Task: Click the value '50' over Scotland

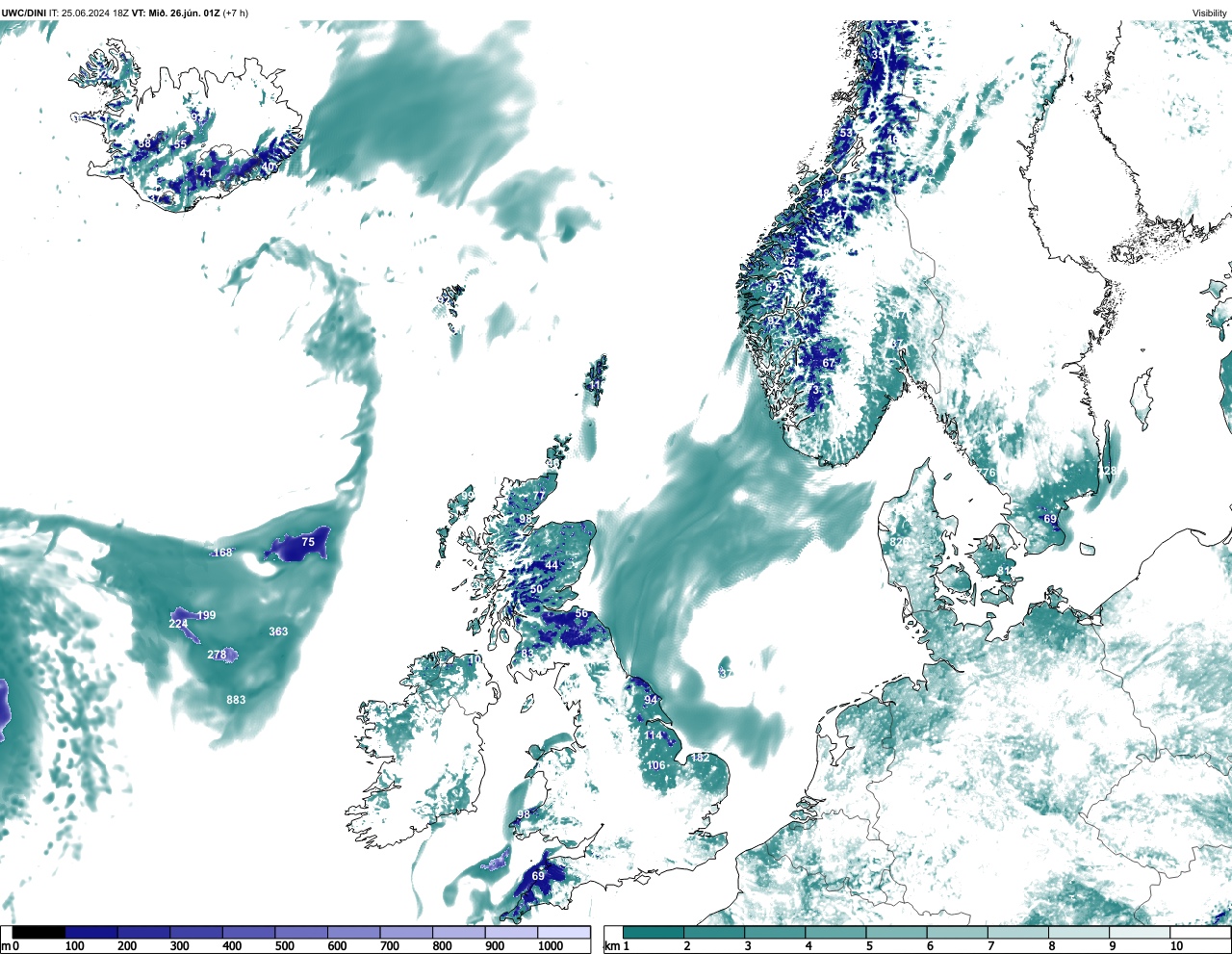Action: pyautogui.click(x=536, y=589)
